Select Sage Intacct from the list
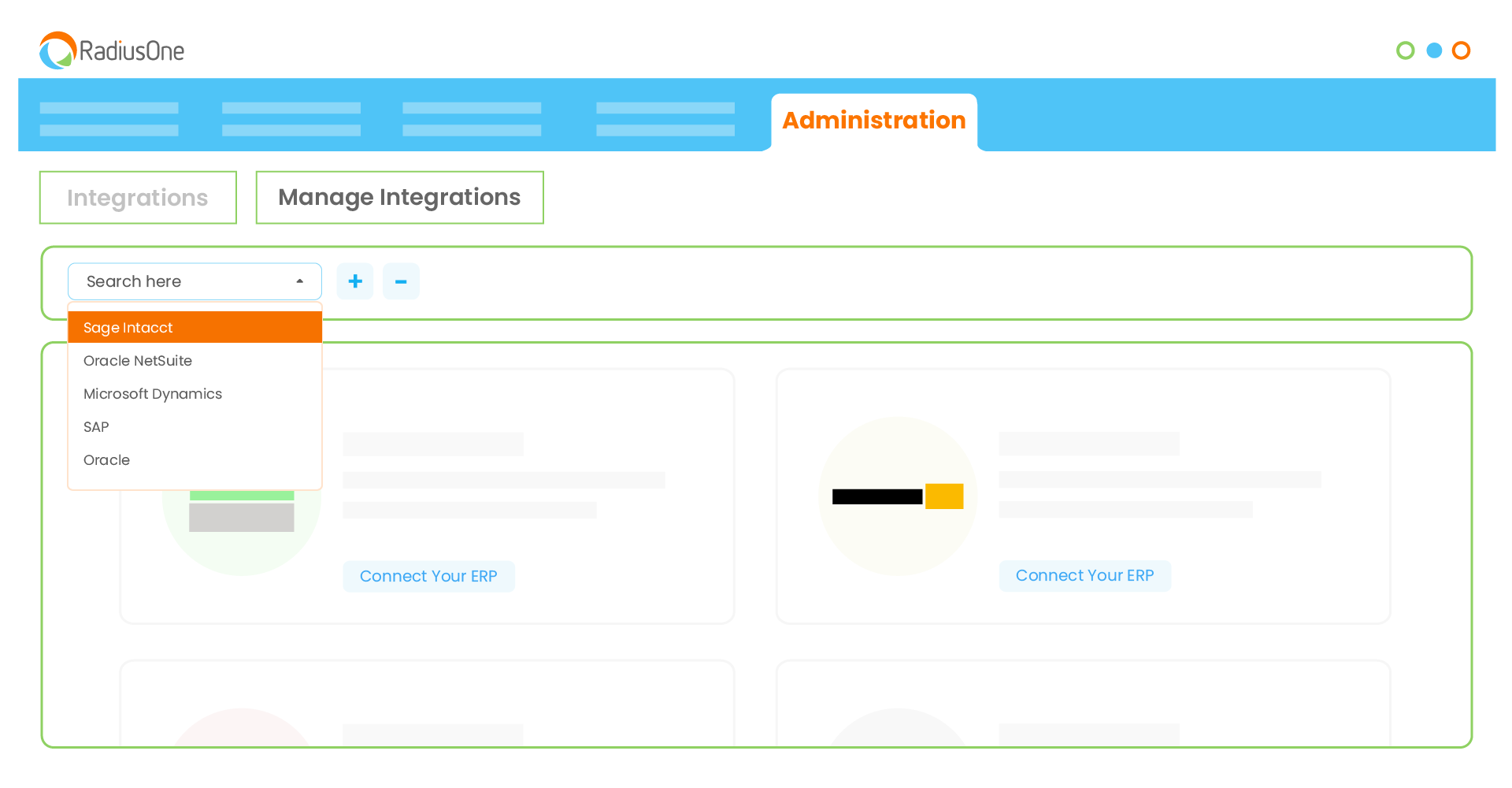 pos(128,327)
